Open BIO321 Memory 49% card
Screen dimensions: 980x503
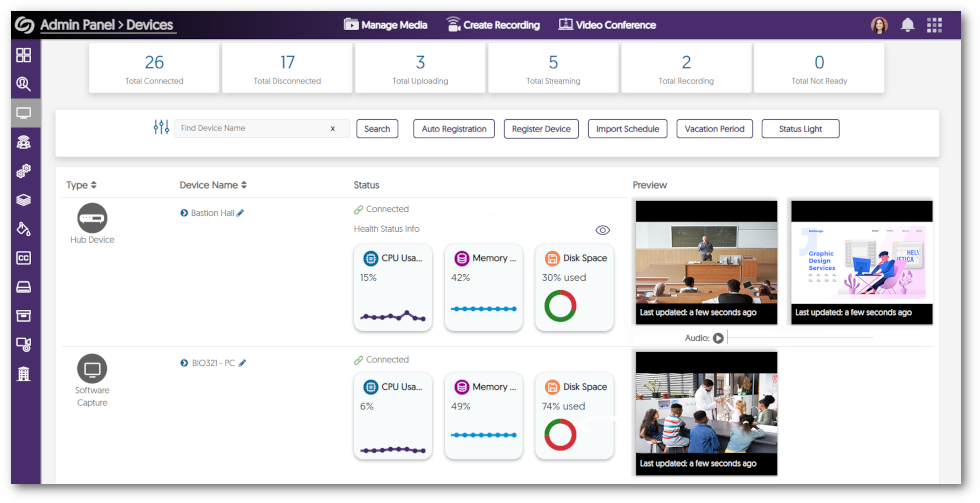point(484,416)
